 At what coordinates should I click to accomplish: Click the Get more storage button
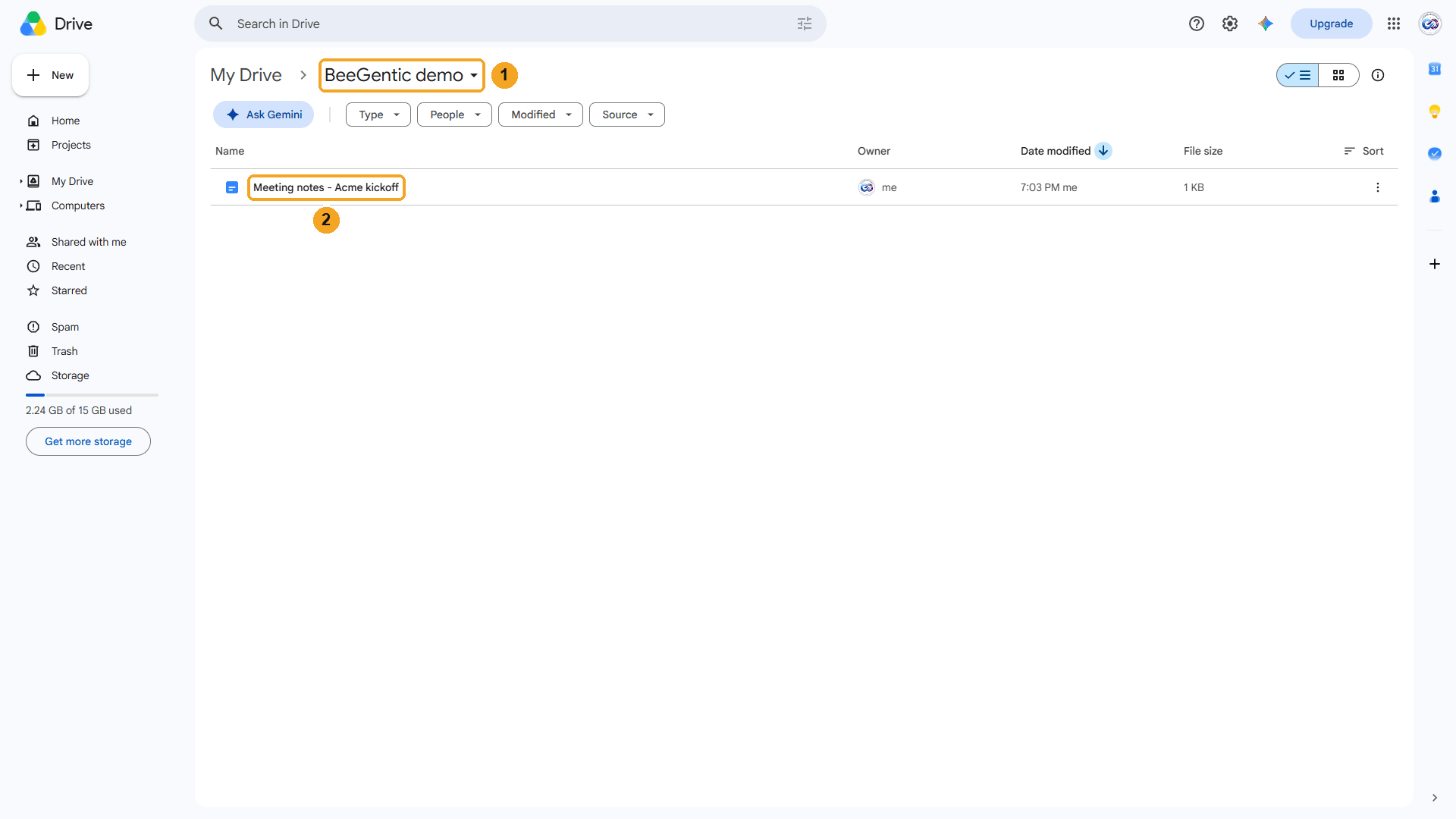coord(88,441)
